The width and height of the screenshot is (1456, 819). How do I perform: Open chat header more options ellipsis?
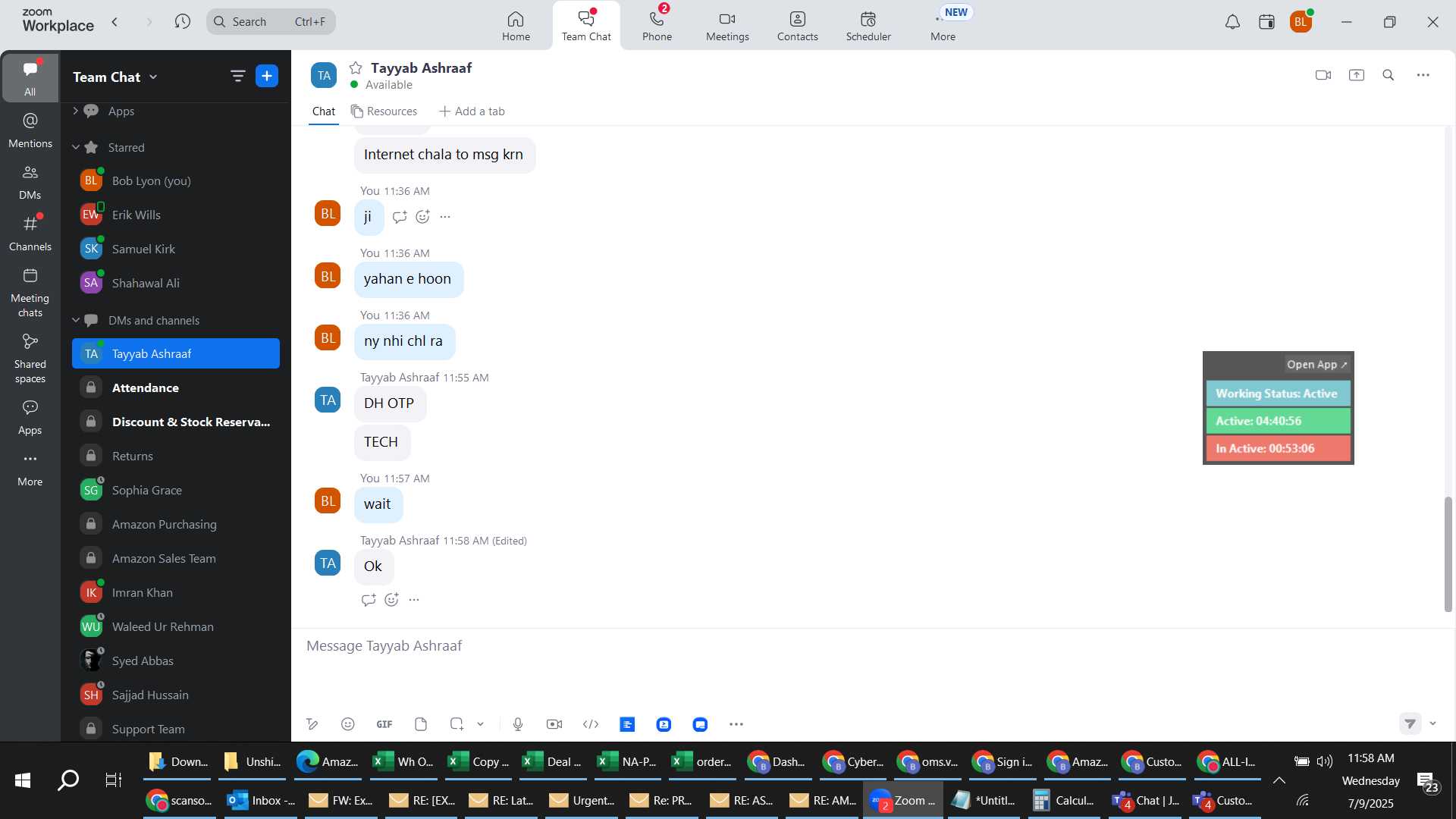1423,75
